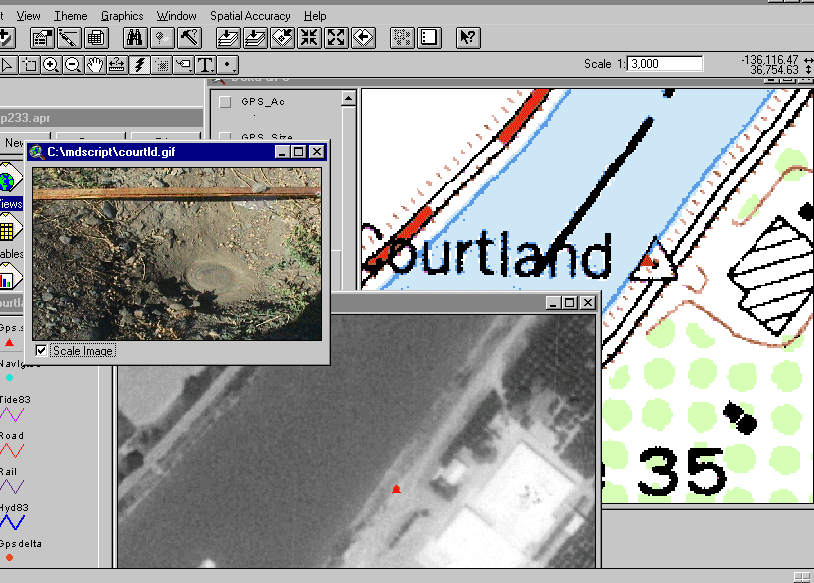Click the Find binoculars button

pyautogui.click(x=135, y=38)
